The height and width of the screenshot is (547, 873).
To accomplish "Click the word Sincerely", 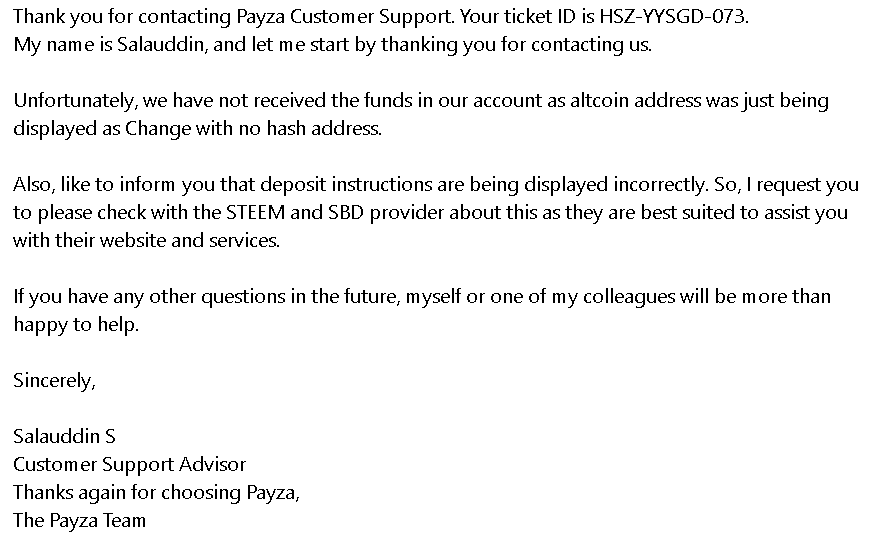I will (x=53, y=381).
